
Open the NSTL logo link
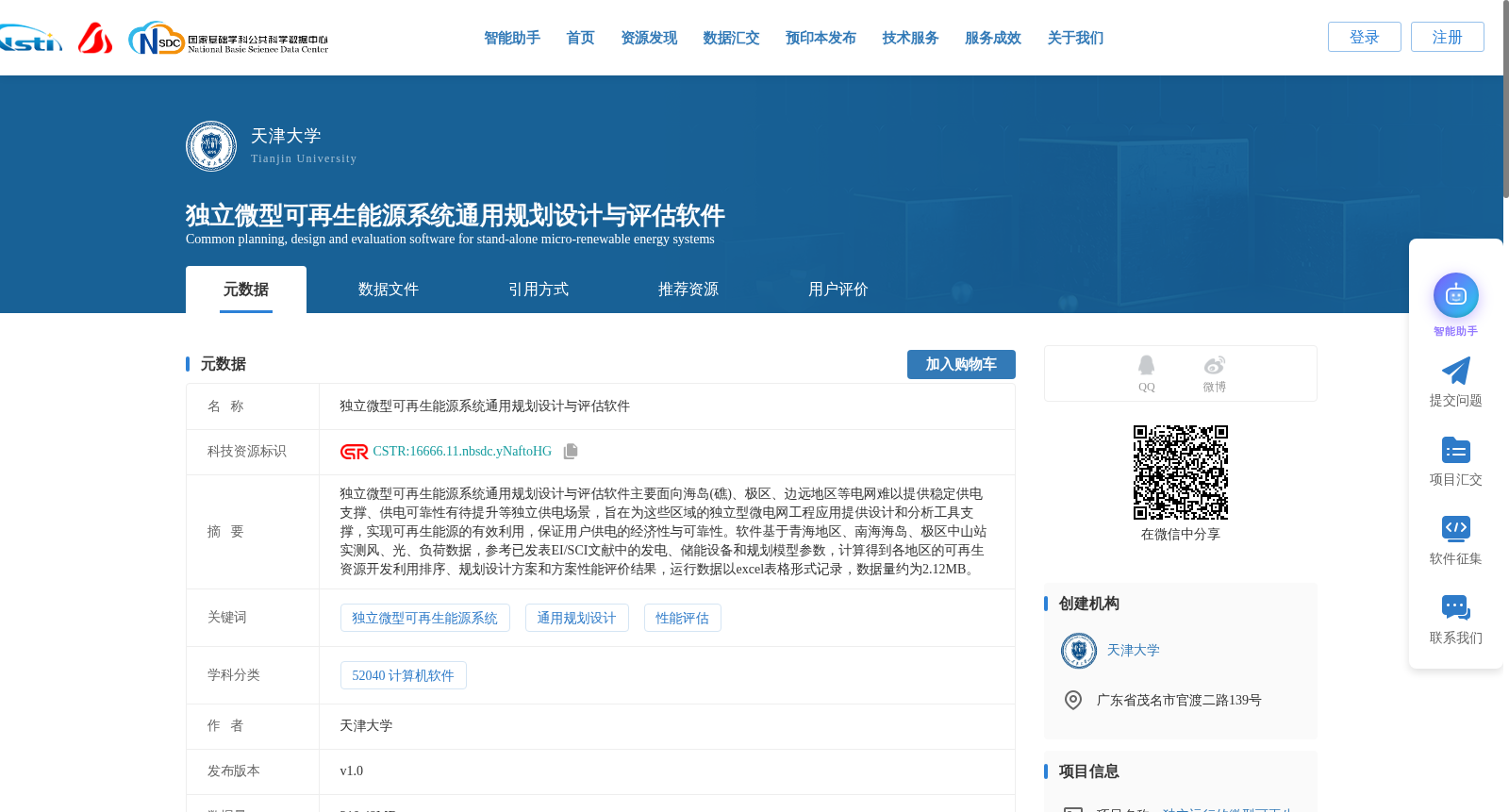[30, 39]
